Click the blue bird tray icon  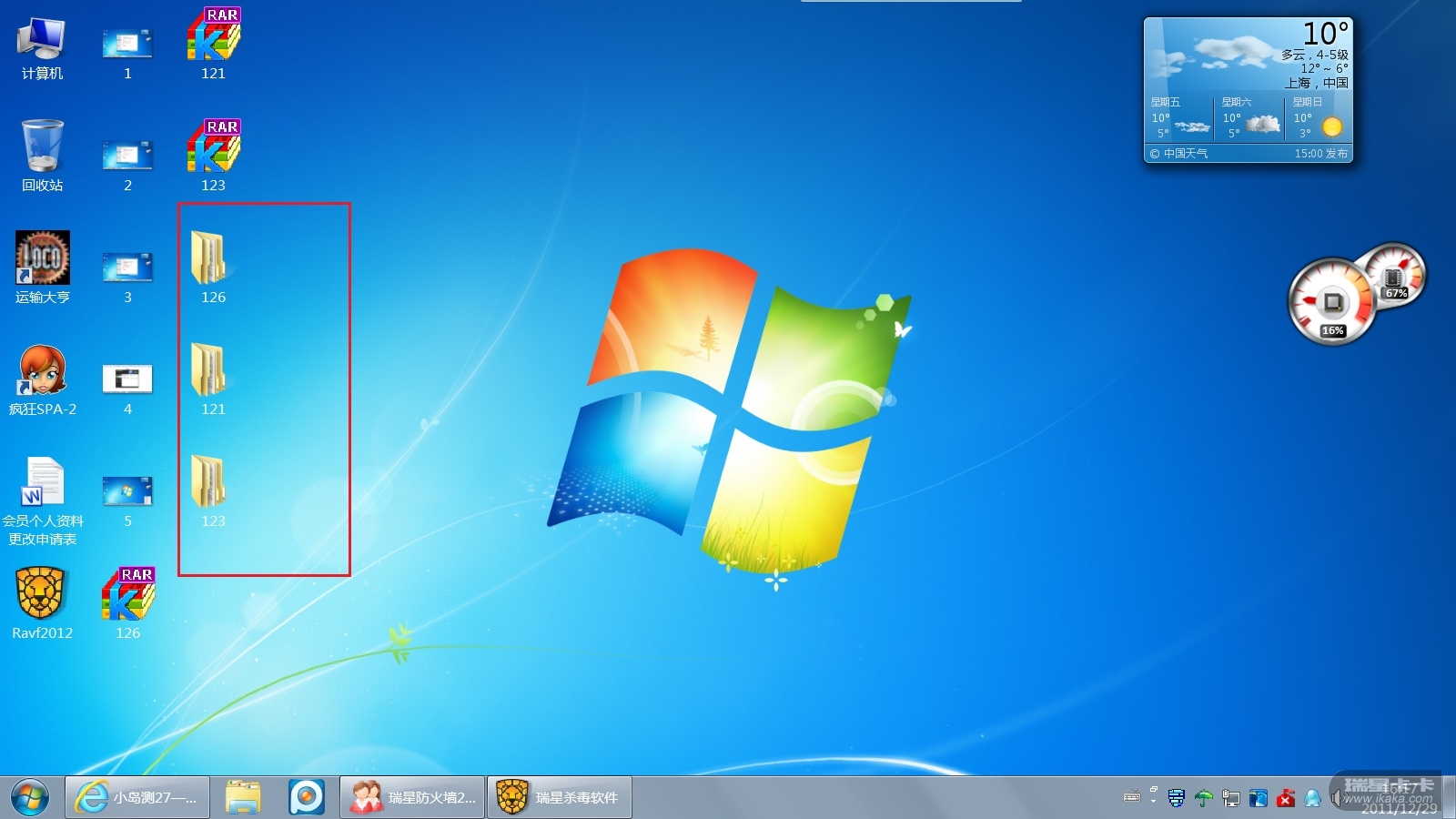[x=1258, y=798]
